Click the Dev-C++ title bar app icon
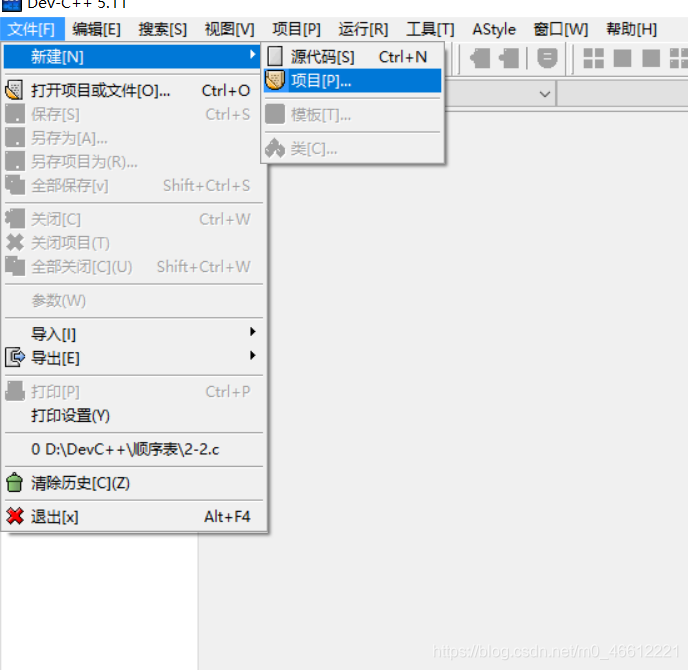Viewport: 688px width, 670px height. pyautogui.click(x=11, y=5)
